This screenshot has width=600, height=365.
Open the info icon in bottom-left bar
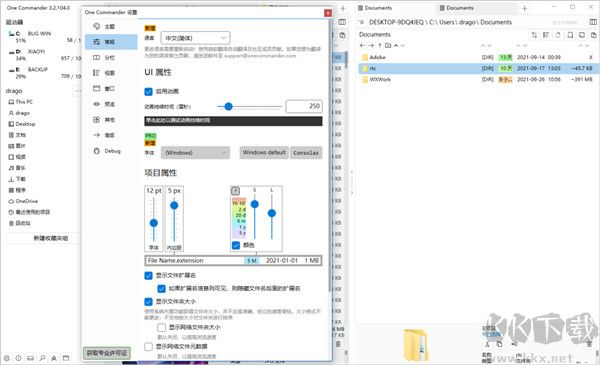[18, 358]
